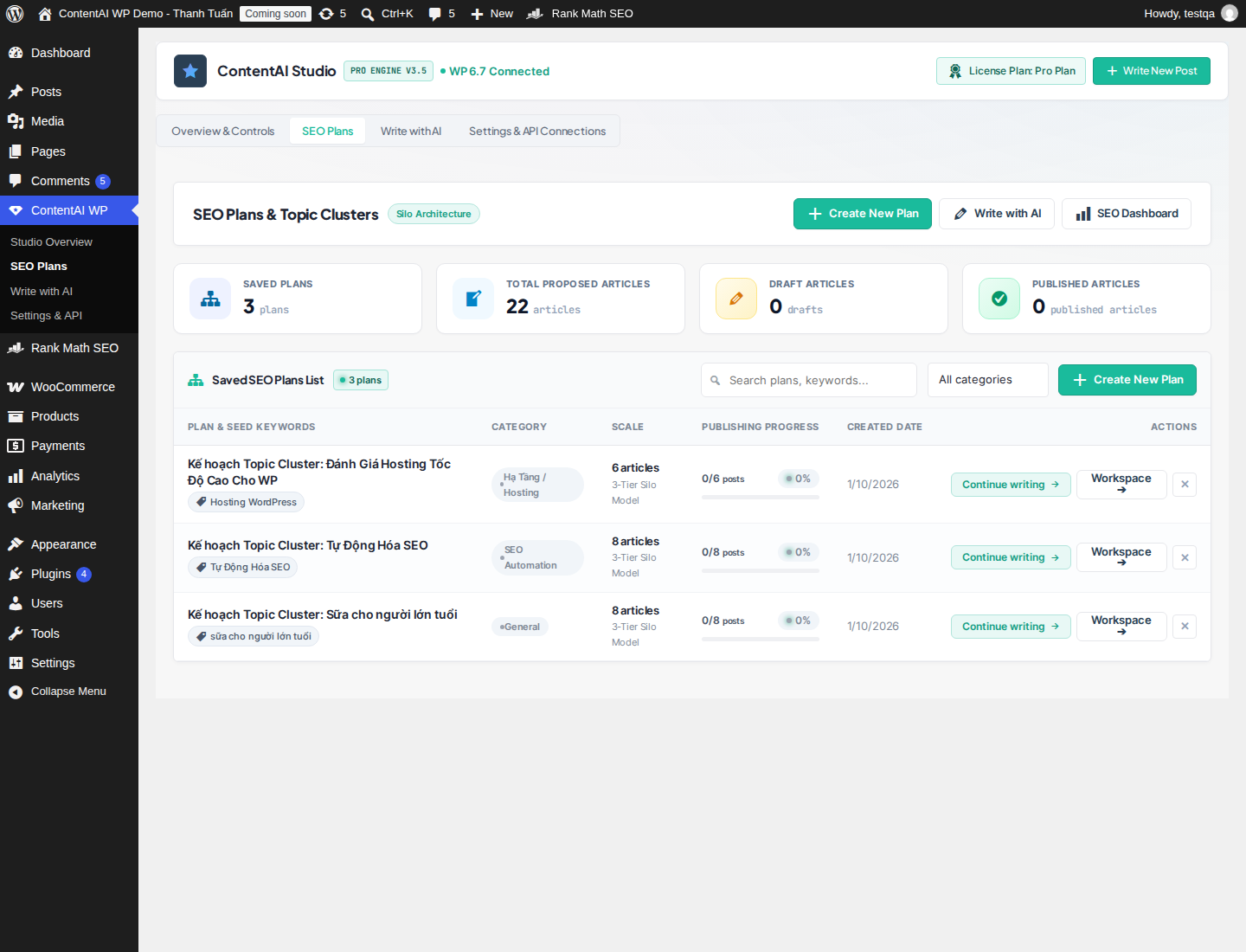Image resolution: width=1246 pixels, height=952 pixels.
Task: Open Analytics in the sidebar
Action: (69, 476)
